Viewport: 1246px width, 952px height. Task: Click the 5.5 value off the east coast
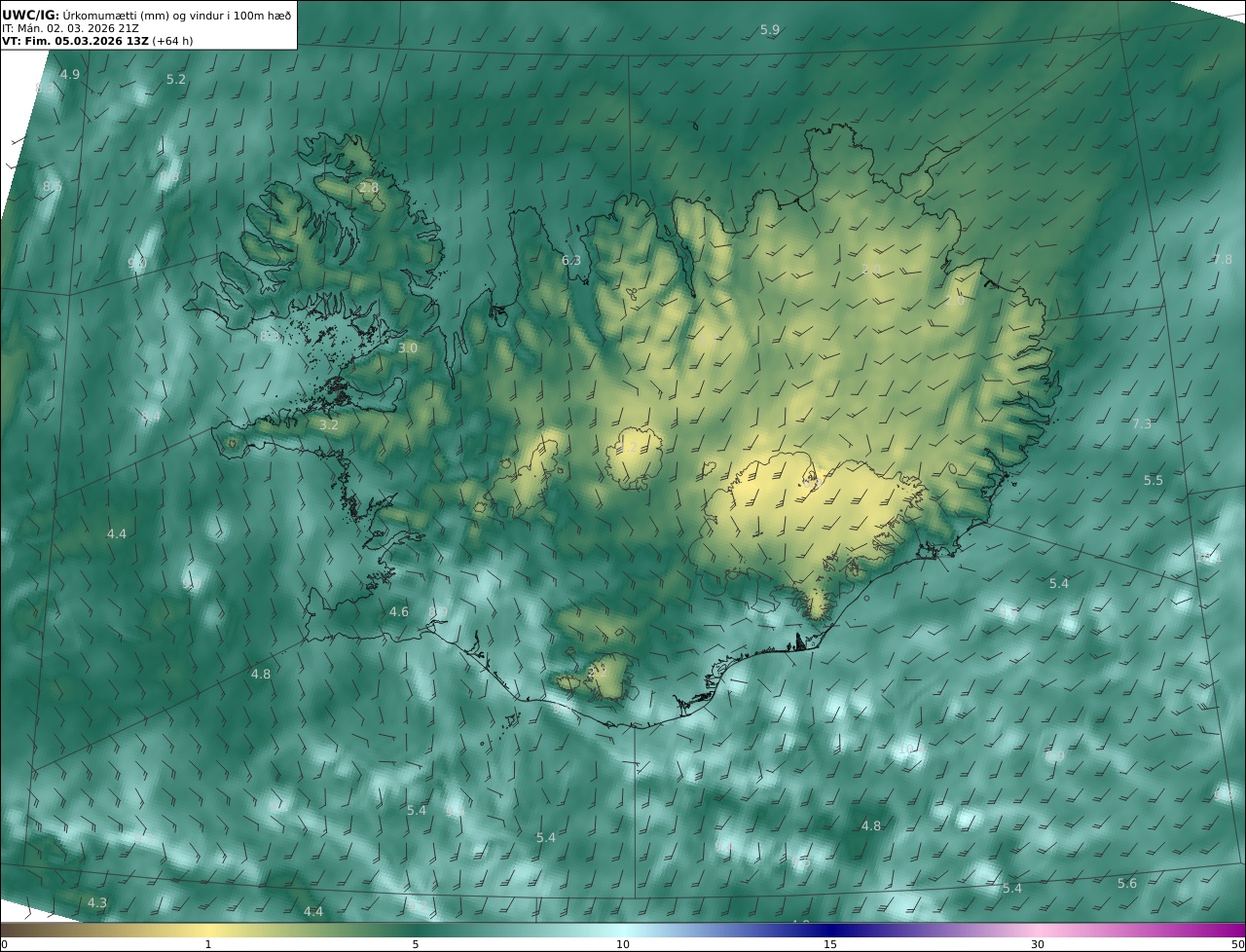pos(1154,481)
